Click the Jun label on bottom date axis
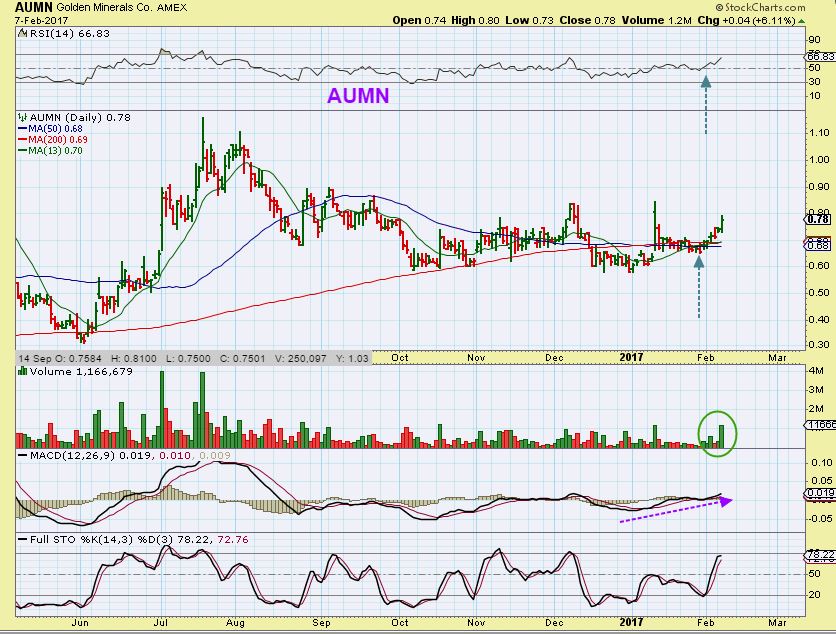The width and height of the screenshot is (836, 634). [79, 622]
